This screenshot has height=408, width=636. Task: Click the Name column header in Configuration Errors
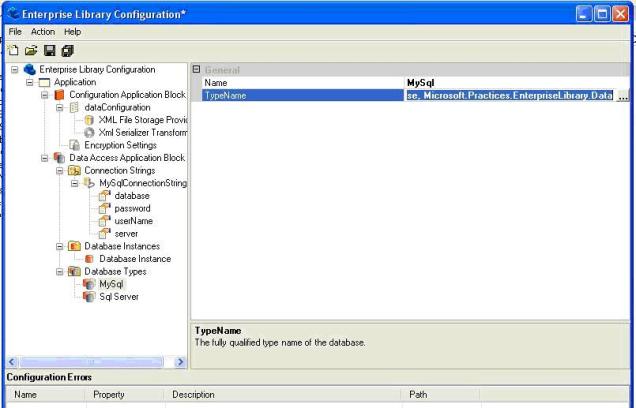[x=46, y=395]
